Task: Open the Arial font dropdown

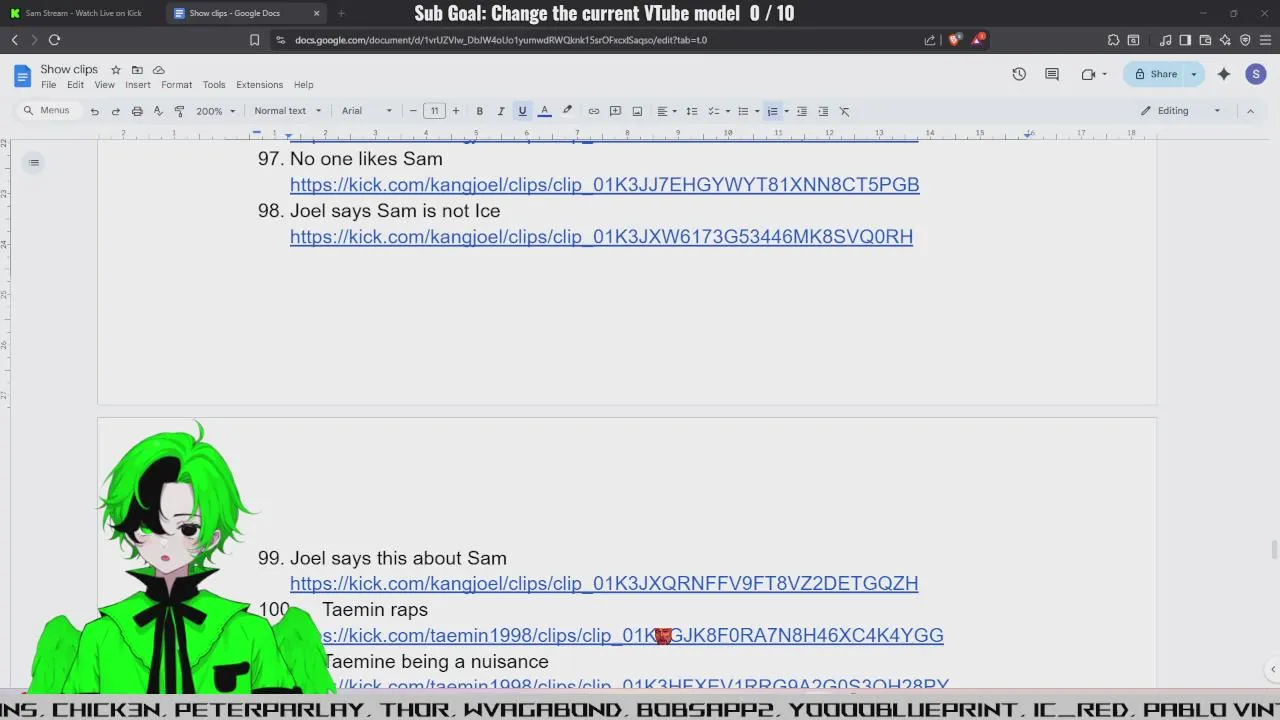Action: [x=367, y=111]
